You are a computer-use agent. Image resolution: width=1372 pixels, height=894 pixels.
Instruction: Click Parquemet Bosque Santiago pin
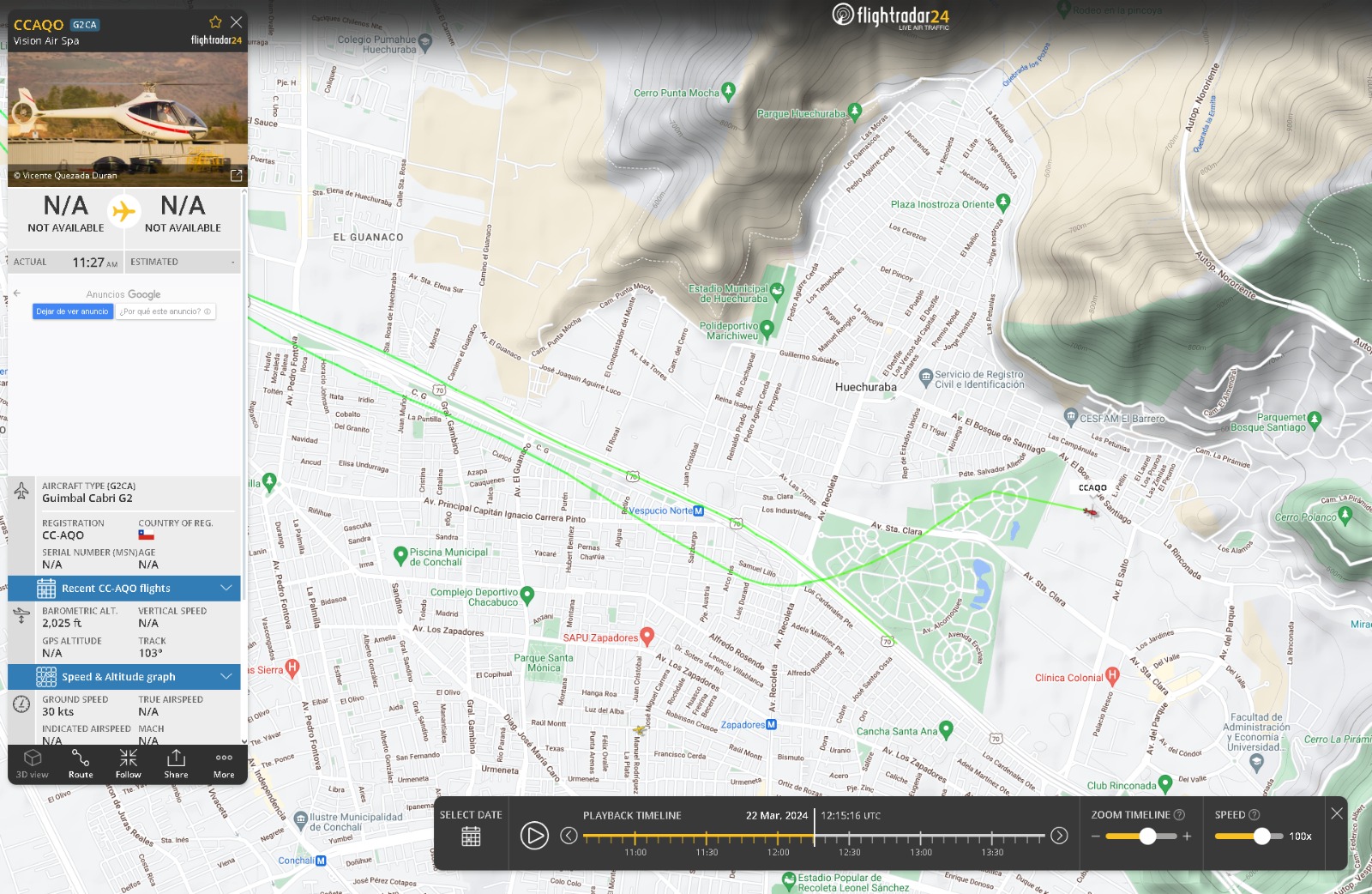(x=1315, y=420)
